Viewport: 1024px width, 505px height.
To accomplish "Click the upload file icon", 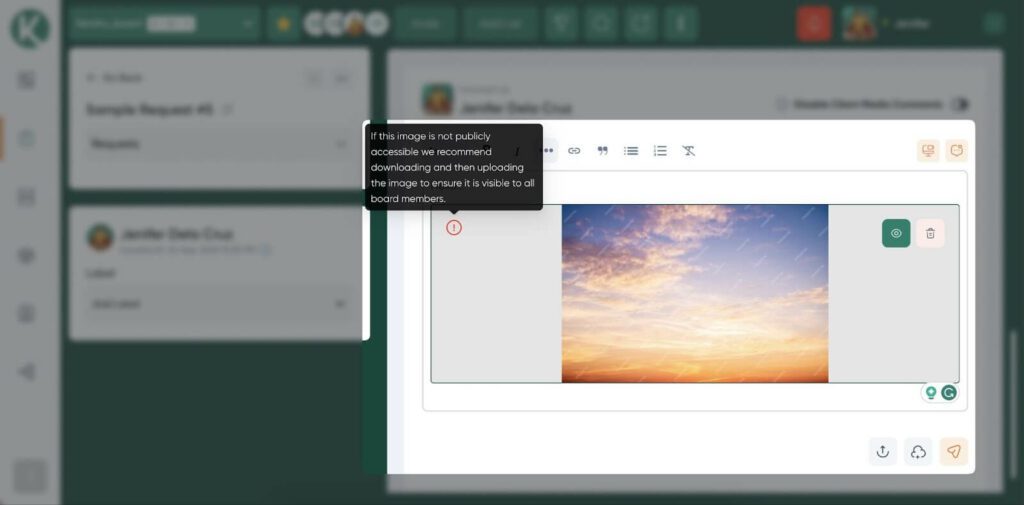I will 883,452.
